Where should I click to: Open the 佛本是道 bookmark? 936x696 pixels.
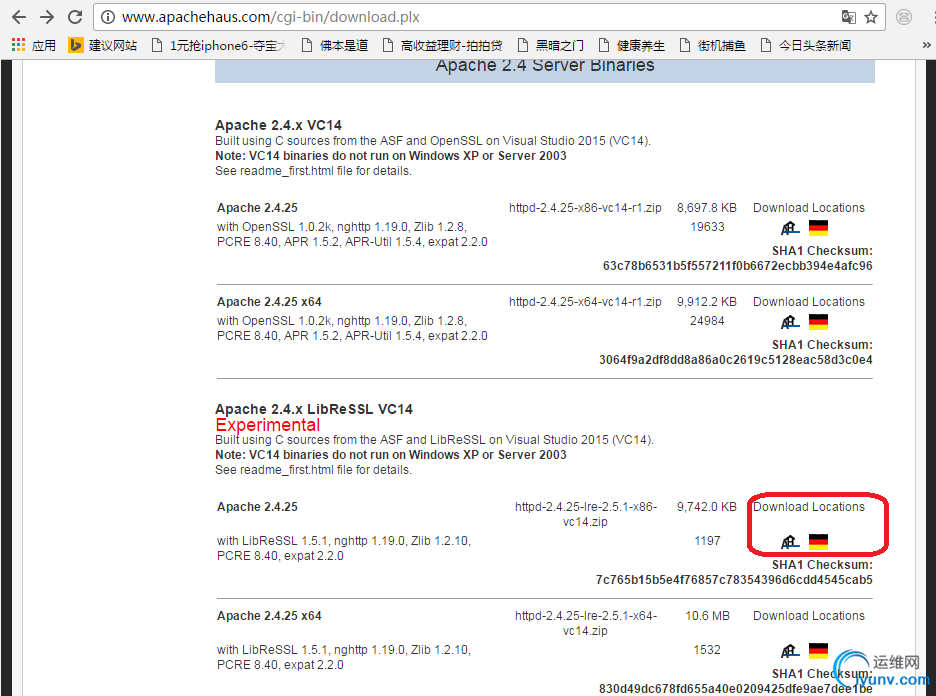pyautogui.click(x=335, y=45)
